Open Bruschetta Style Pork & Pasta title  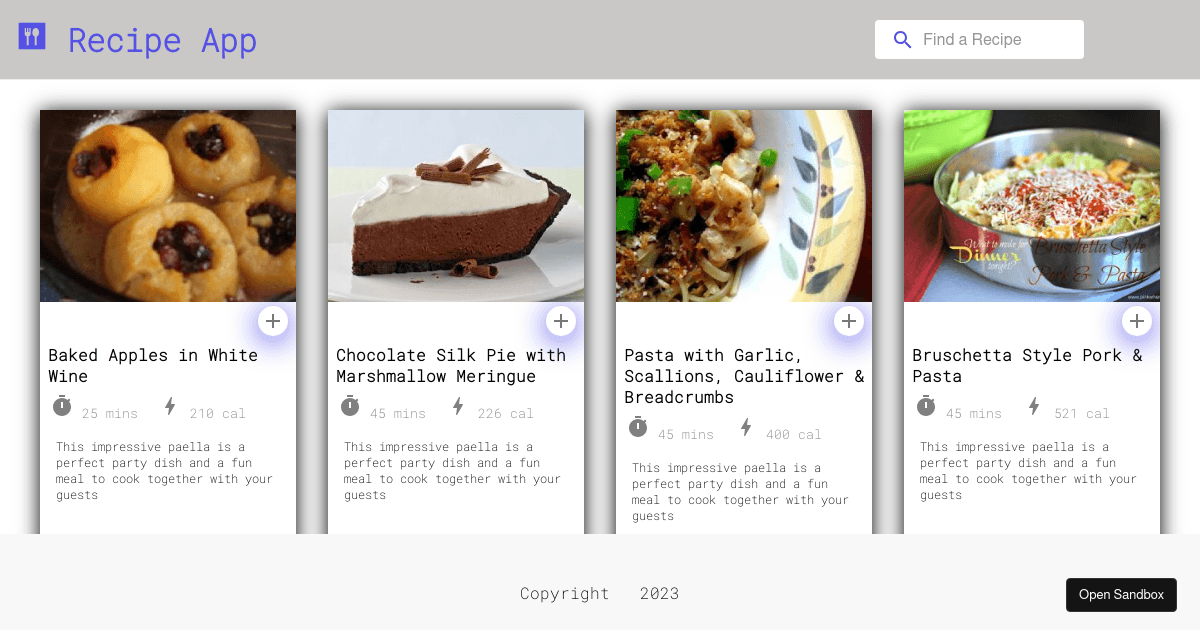tap(1027, 366)
